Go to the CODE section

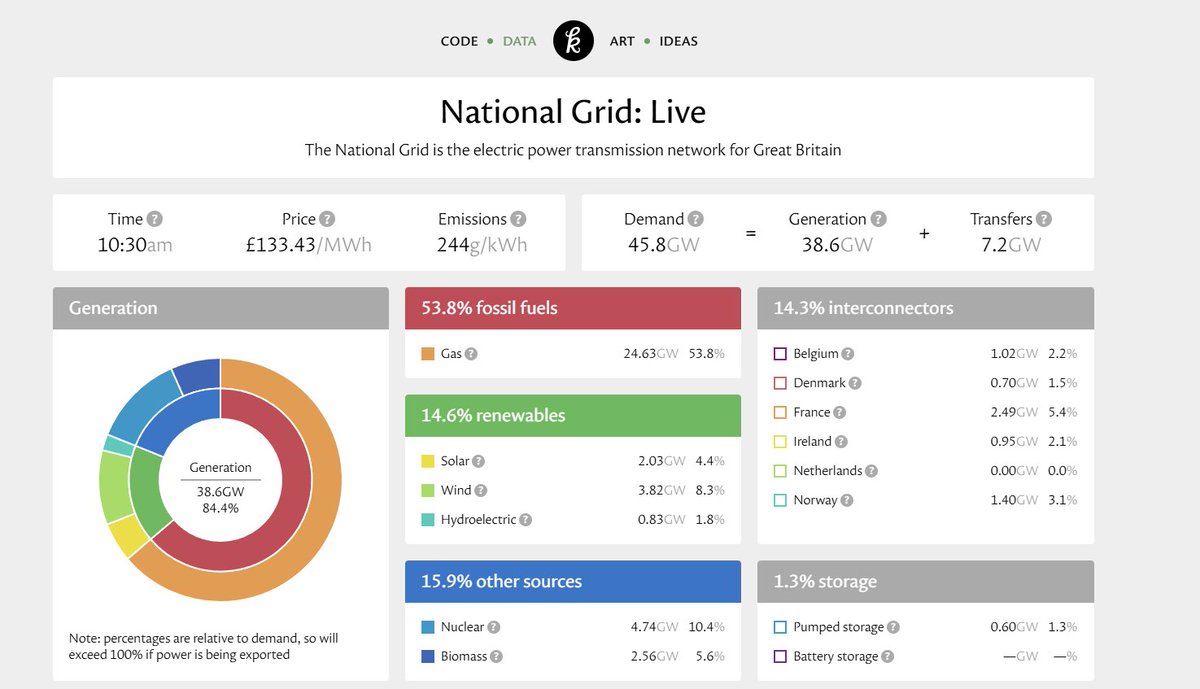click(x=459, y=41)
